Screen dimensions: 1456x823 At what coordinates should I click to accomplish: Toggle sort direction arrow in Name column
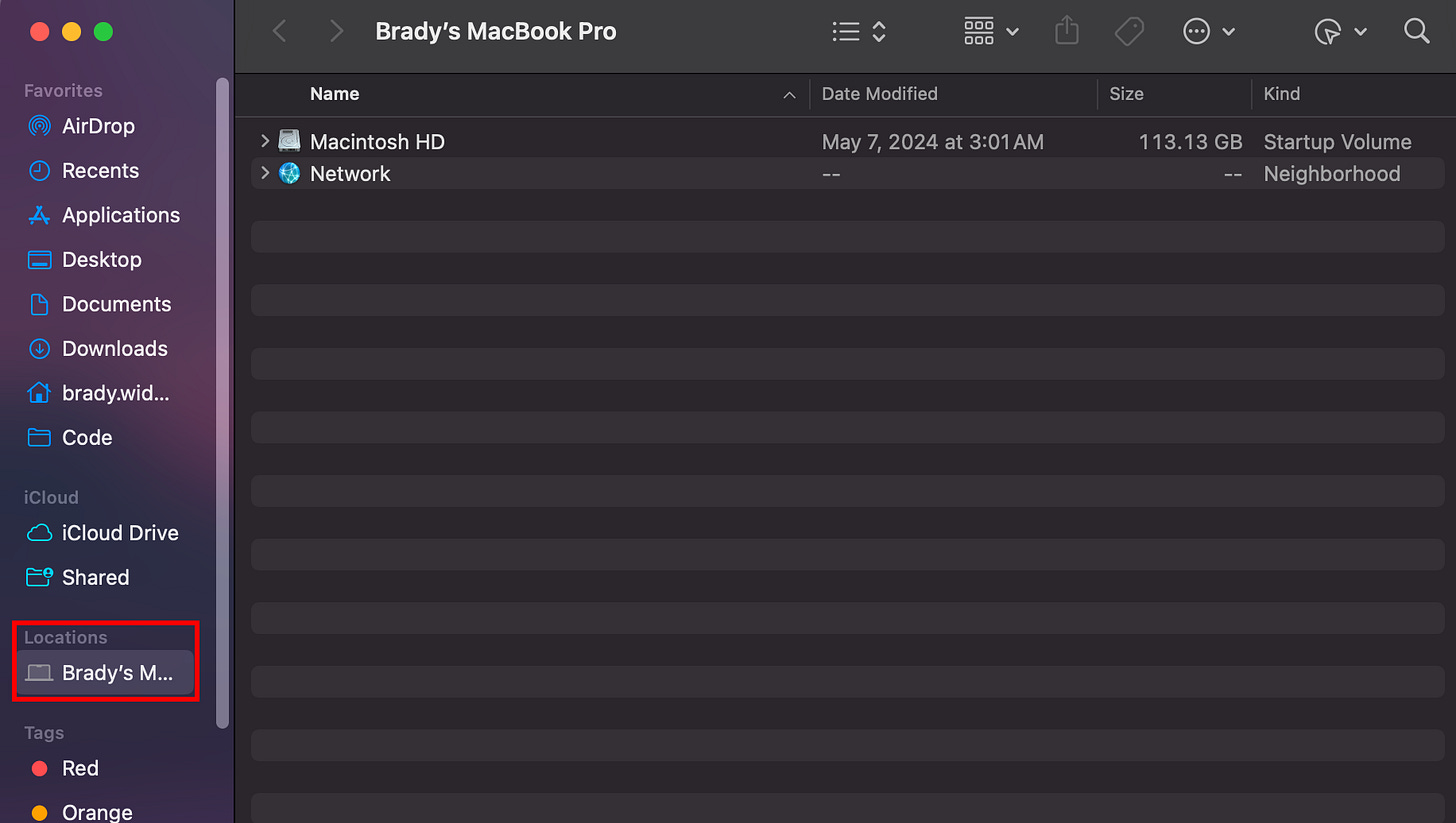(x=789, y=95)
